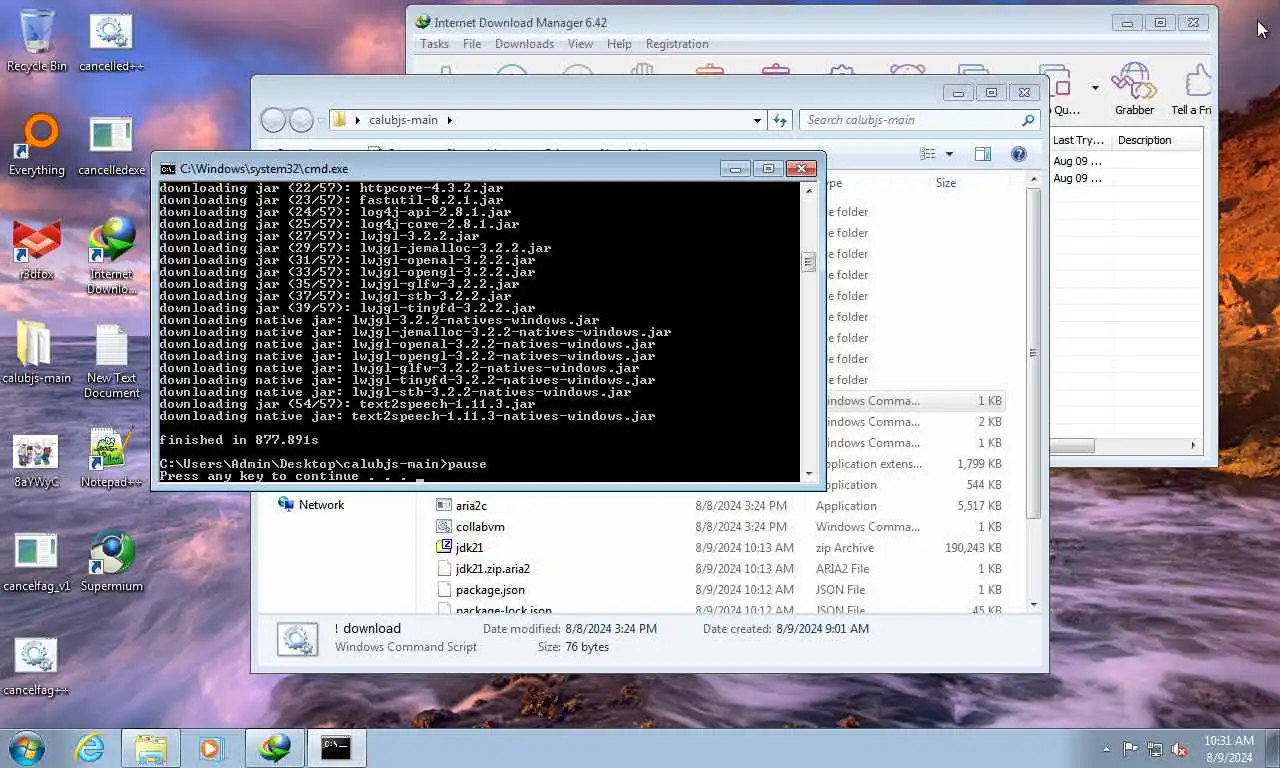Switch to the cmd.exe taskbar button
1280x768 pixels.
pos(336,747)
